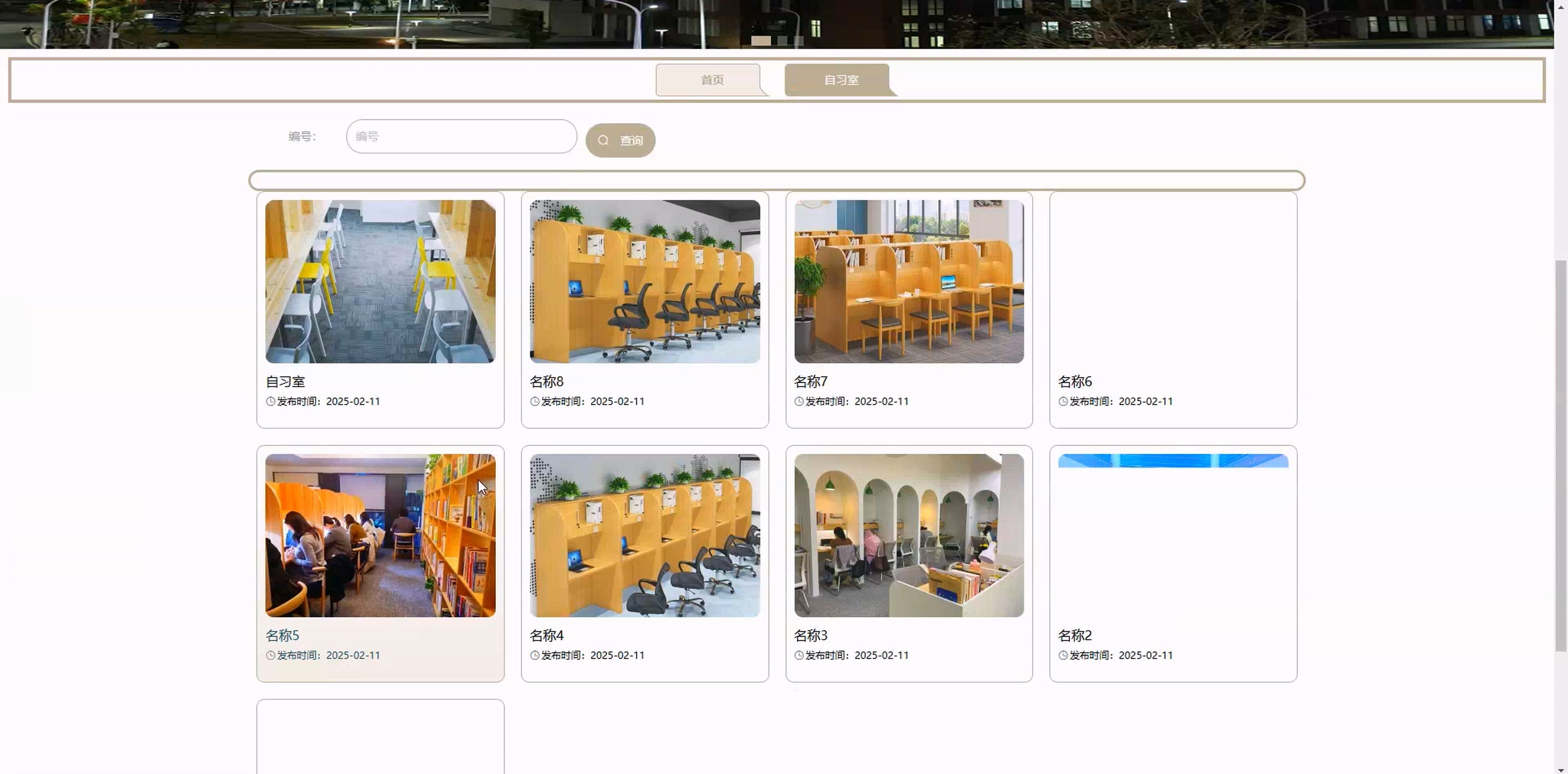Select the first banner carousel indicator
Image resolution: width=1568 pixels, height=774 pixels.
click(x=760, y=41)
